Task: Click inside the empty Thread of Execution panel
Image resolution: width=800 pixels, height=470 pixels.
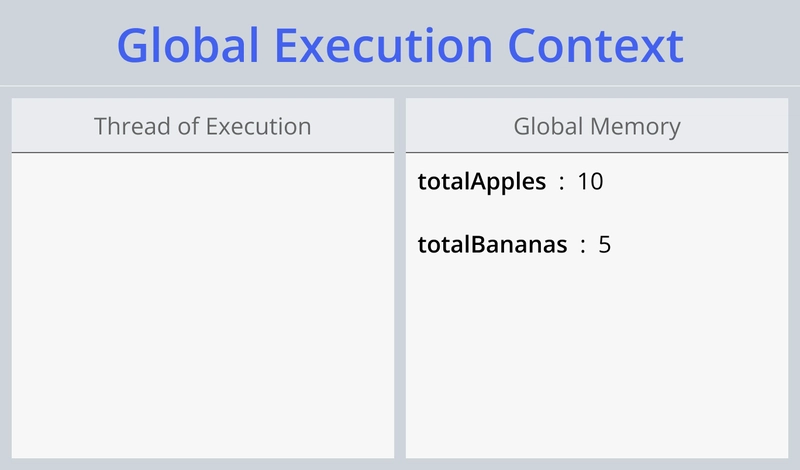Action: [x=203, y=305]
